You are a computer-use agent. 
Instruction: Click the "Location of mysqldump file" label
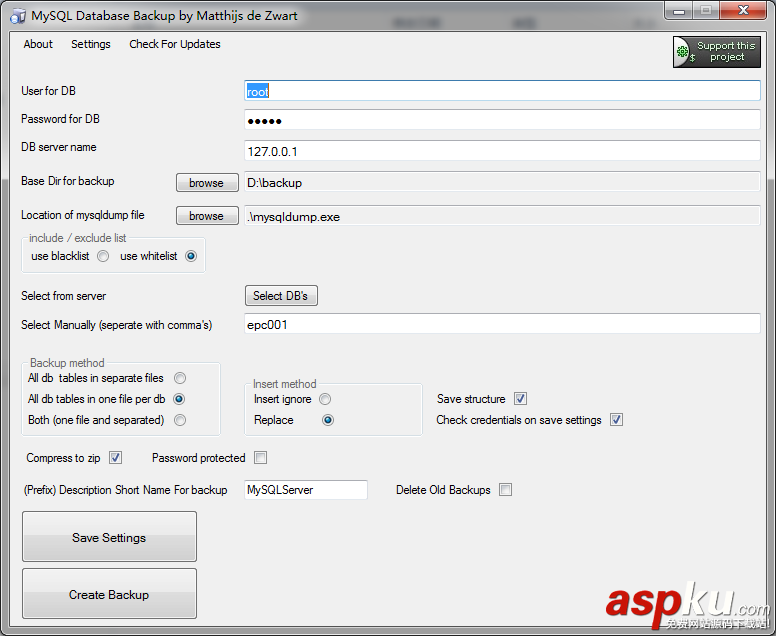coord(83,215)
